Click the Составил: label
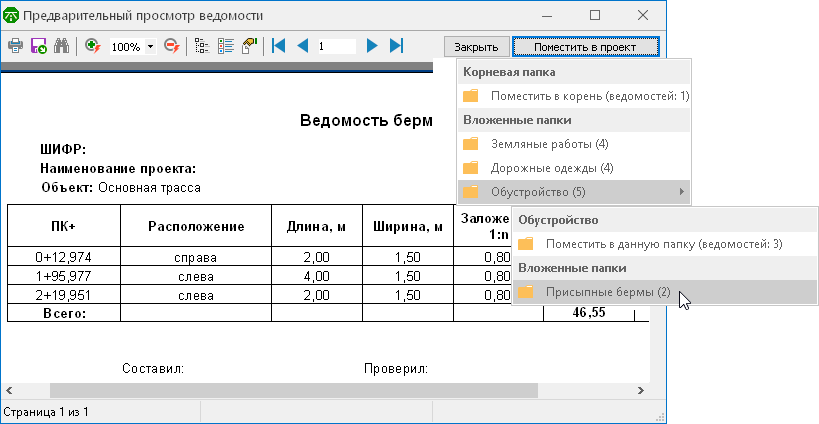The width and height of the screenshot is (819, 424). [x=153, y=369]
